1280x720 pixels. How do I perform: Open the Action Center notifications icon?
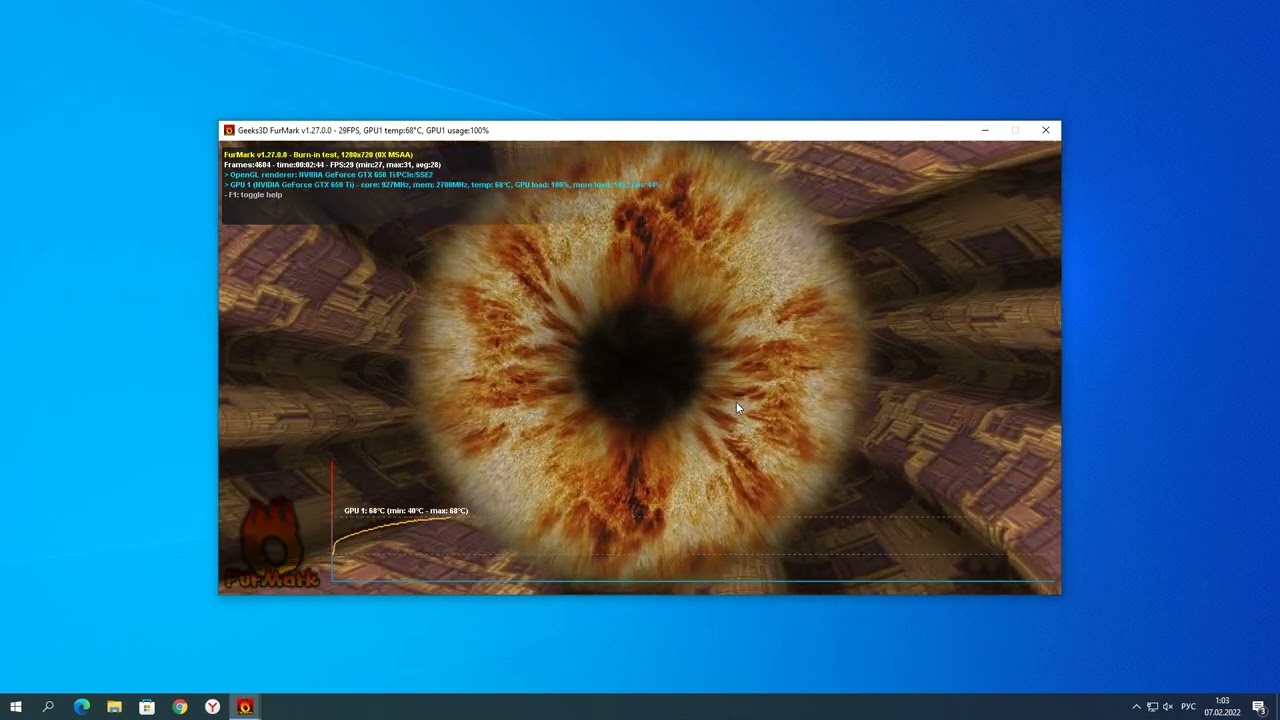click(x=1260, y=707)
